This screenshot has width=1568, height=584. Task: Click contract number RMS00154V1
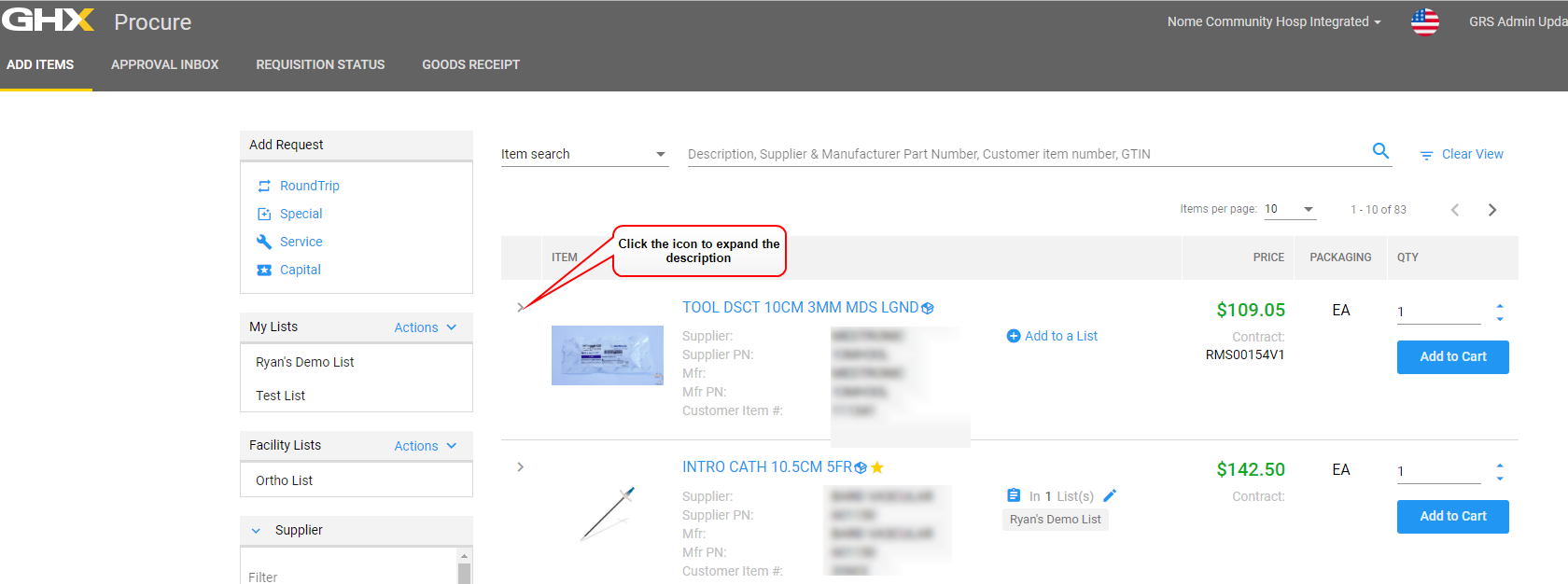click(1245, 355)
